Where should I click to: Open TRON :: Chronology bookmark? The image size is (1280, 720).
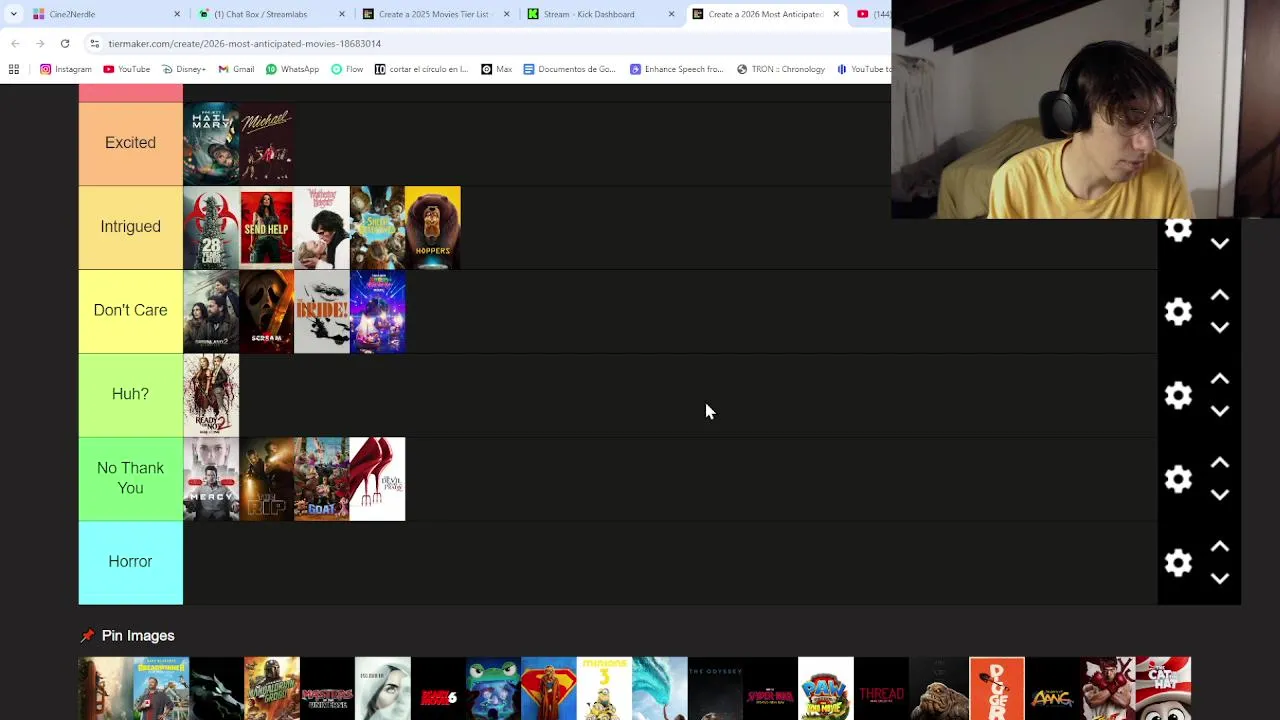tap(781, 69)
